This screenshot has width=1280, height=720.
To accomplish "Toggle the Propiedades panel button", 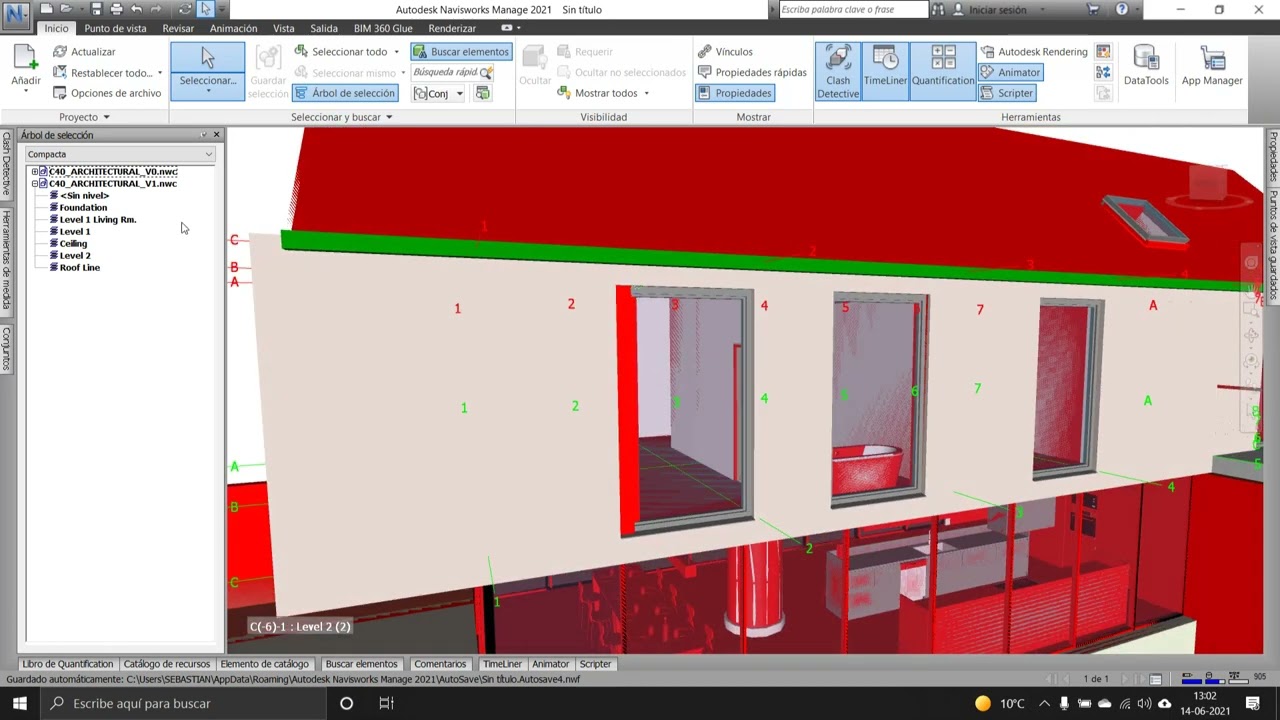I will click(735, 93).
